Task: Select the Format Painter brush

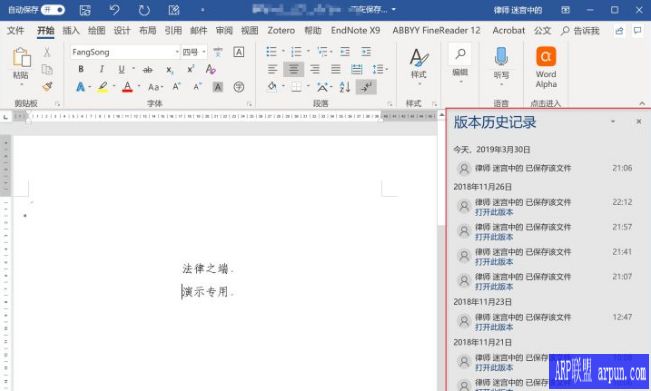Action: point(47,86)
